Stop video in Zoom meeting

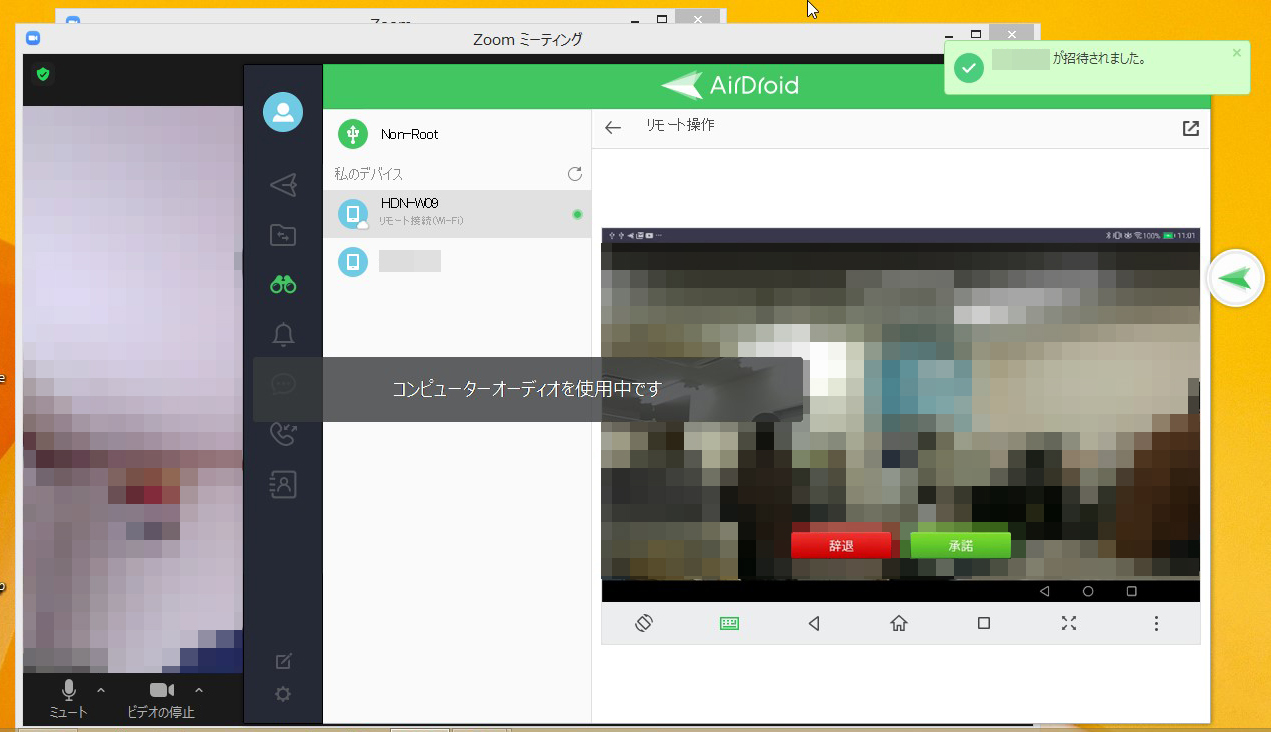(161, 700)
